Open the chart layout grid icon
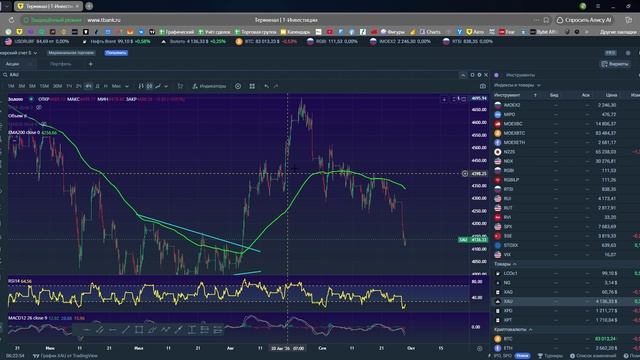This screenshot has width=640, height=360. pos(252,86)
